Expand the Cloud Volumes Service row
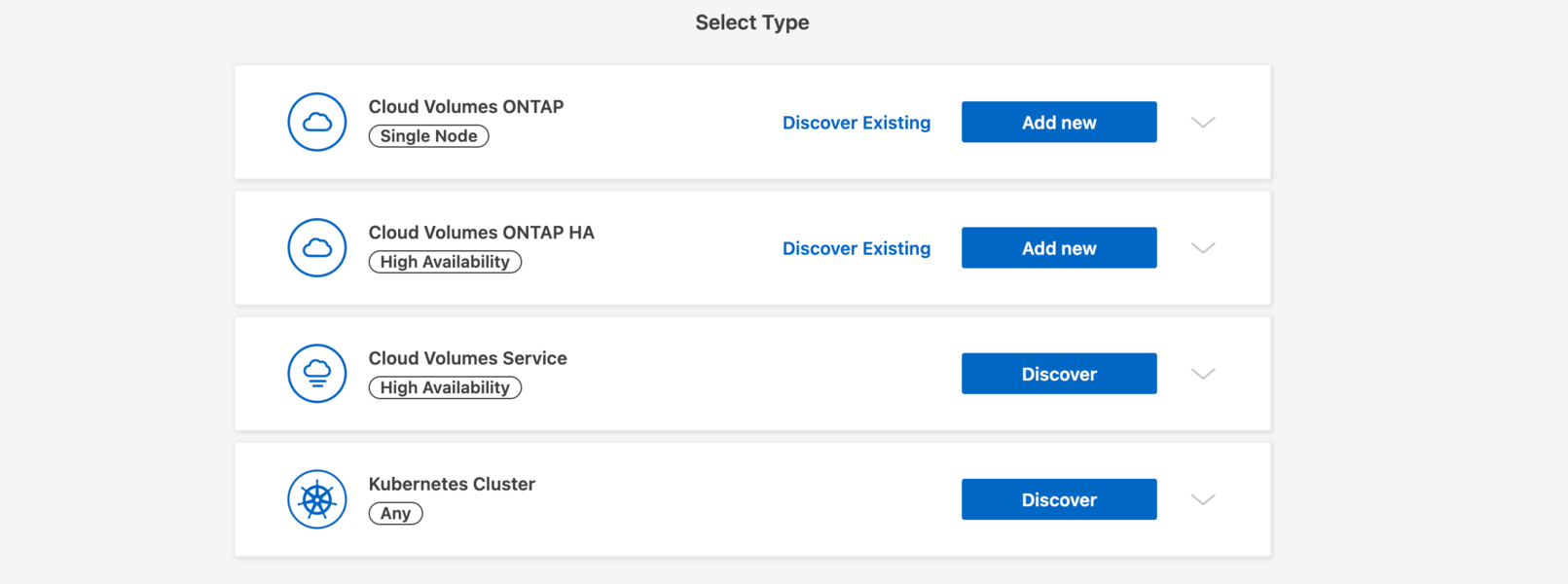This screenshot has width=1568, height=584. [1203, 374]
